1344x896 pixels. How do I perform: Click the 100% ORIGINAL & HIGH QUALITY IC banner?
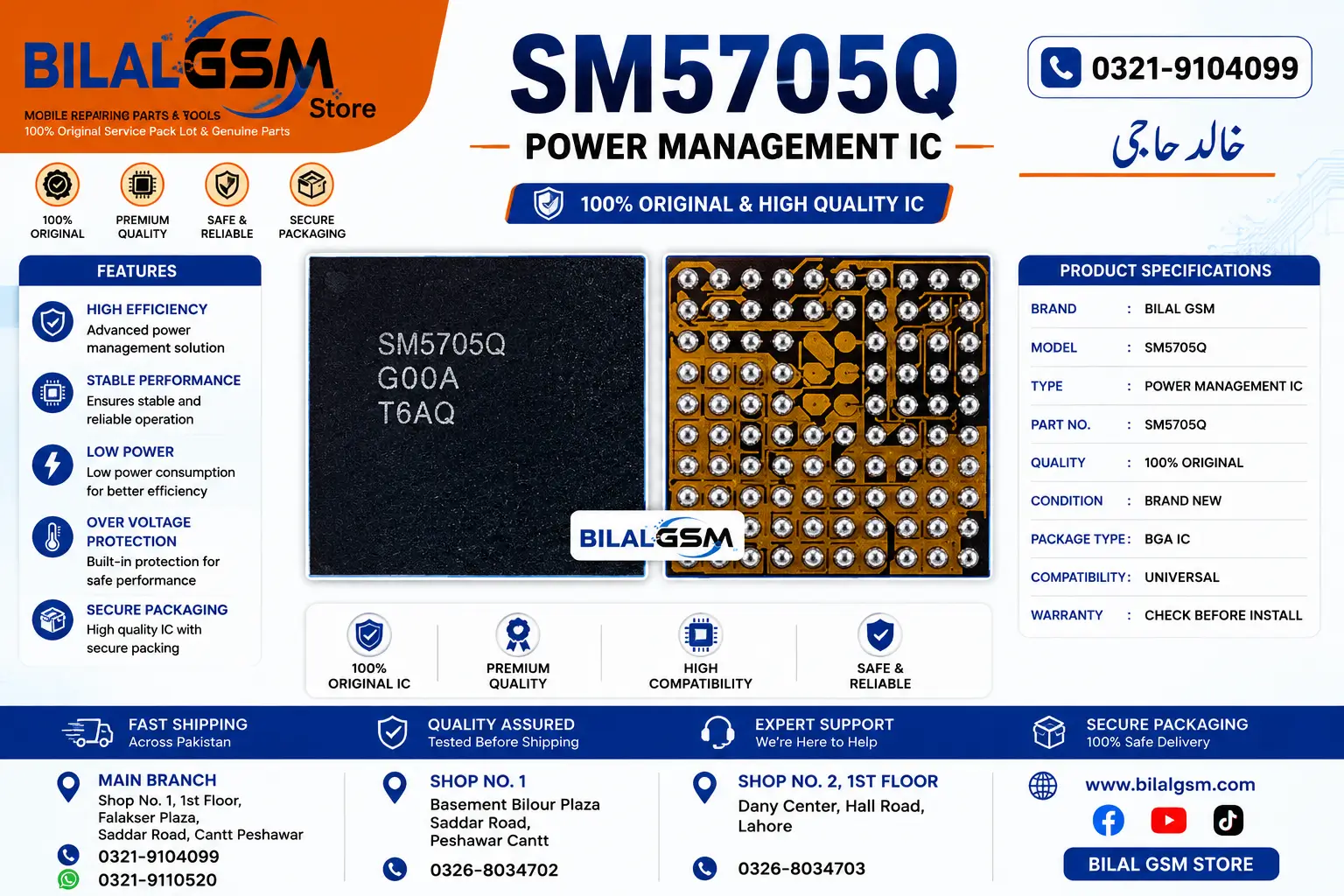[729, 204]
